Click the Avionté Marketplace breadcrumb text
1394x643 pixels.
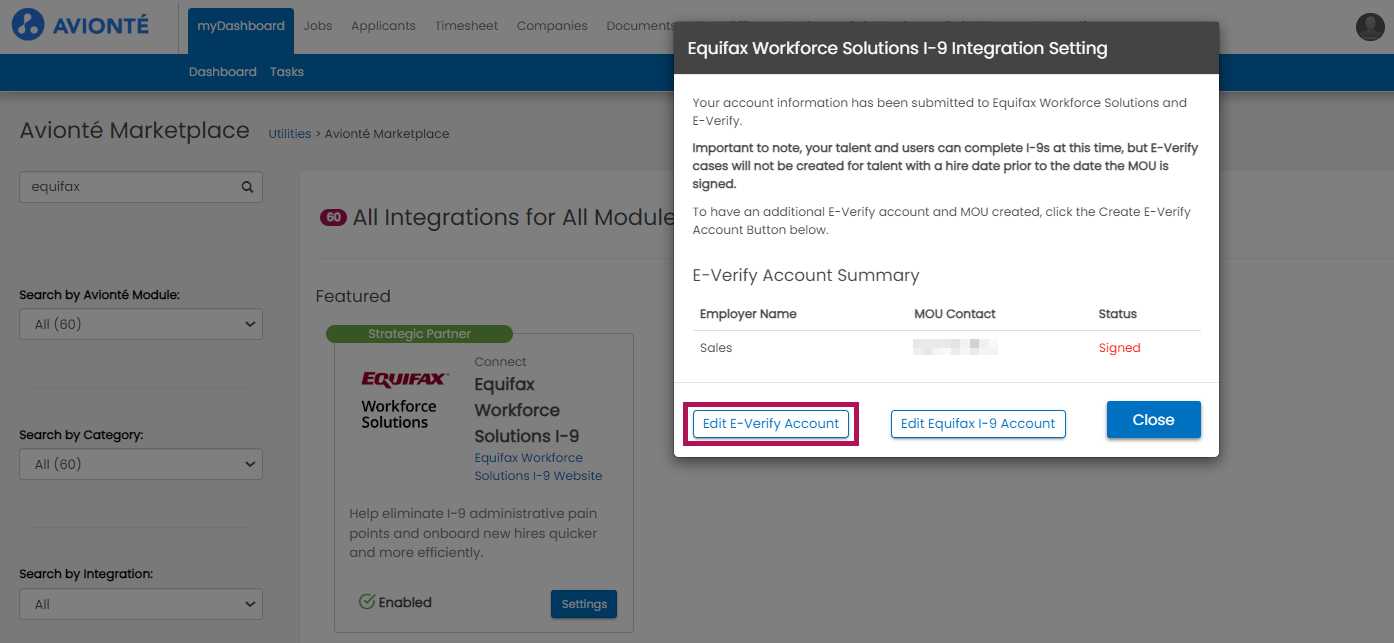(x=387, y=134)
